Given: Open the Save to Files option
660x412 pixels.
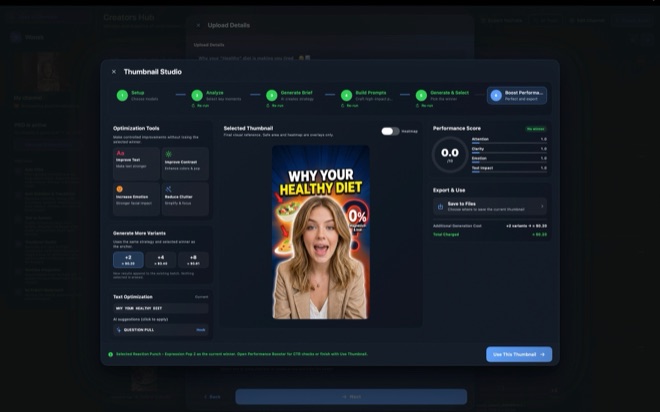Looking at the screenshot, I should click(x=490, y=206).
